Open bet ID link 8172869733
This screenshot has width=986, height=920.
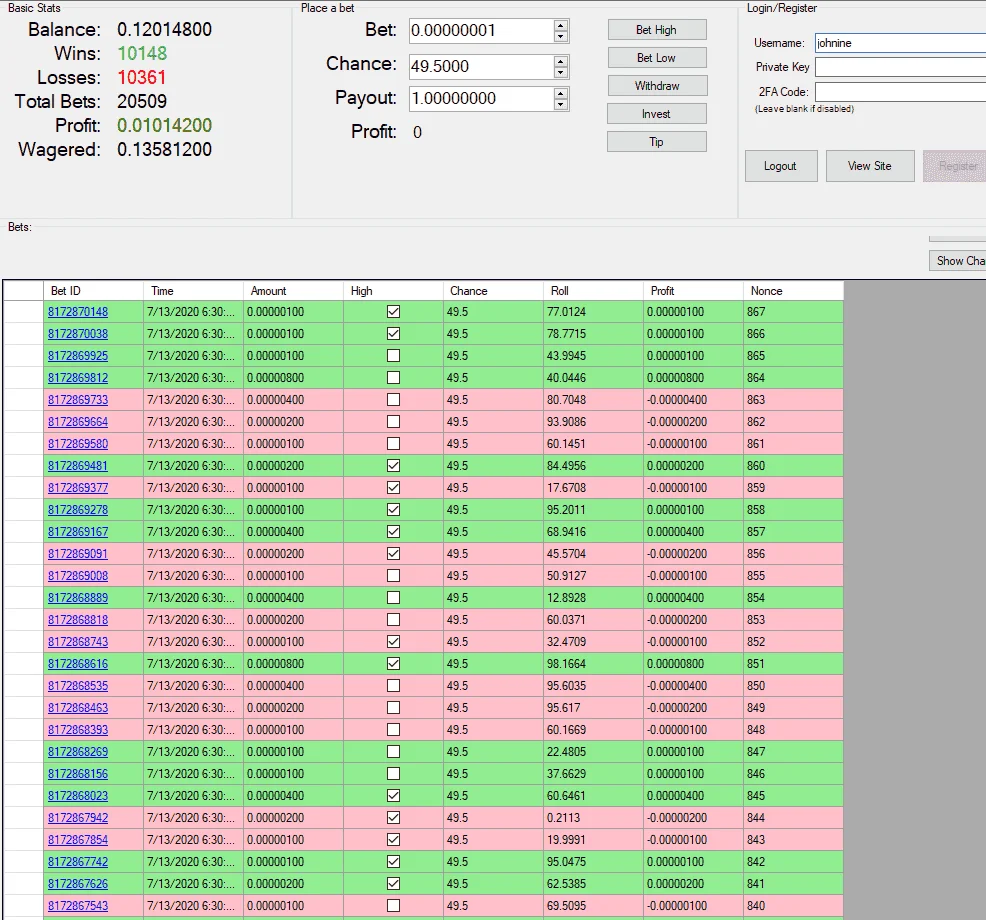click(x=78, y=400)
